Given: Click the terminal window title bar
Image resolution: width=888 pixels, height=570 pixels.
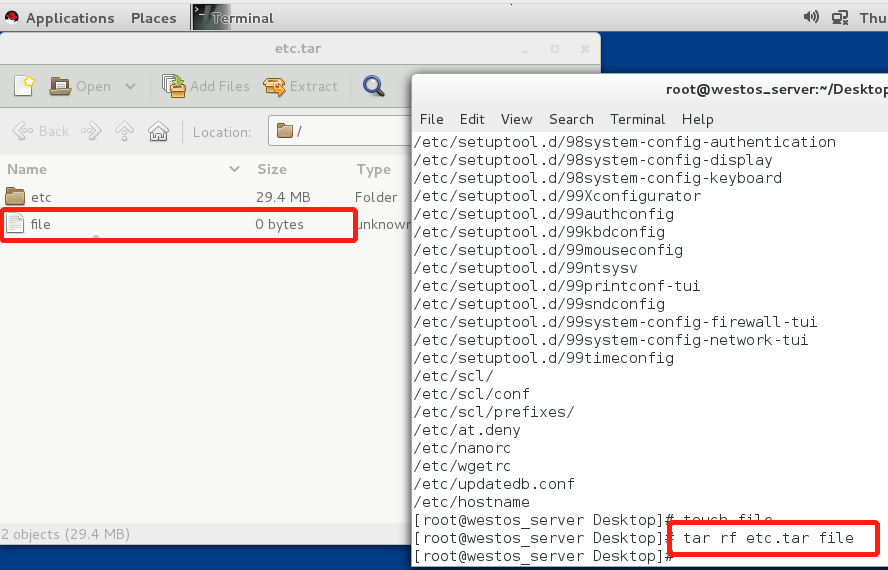Looking at the screenshot, I should [650, 90].
